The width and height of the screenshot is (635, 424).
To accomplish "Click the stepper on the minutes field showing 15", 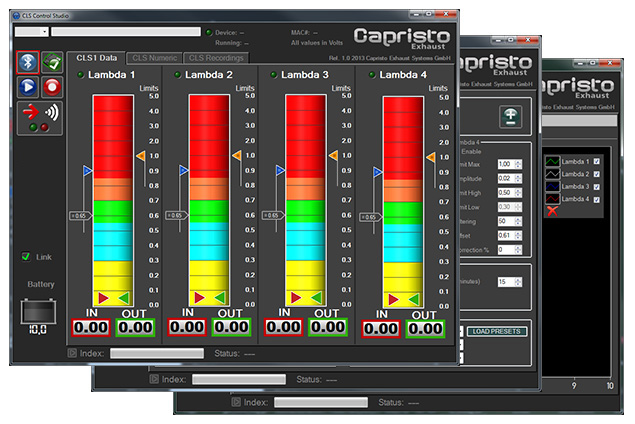I will coord(518,282).
